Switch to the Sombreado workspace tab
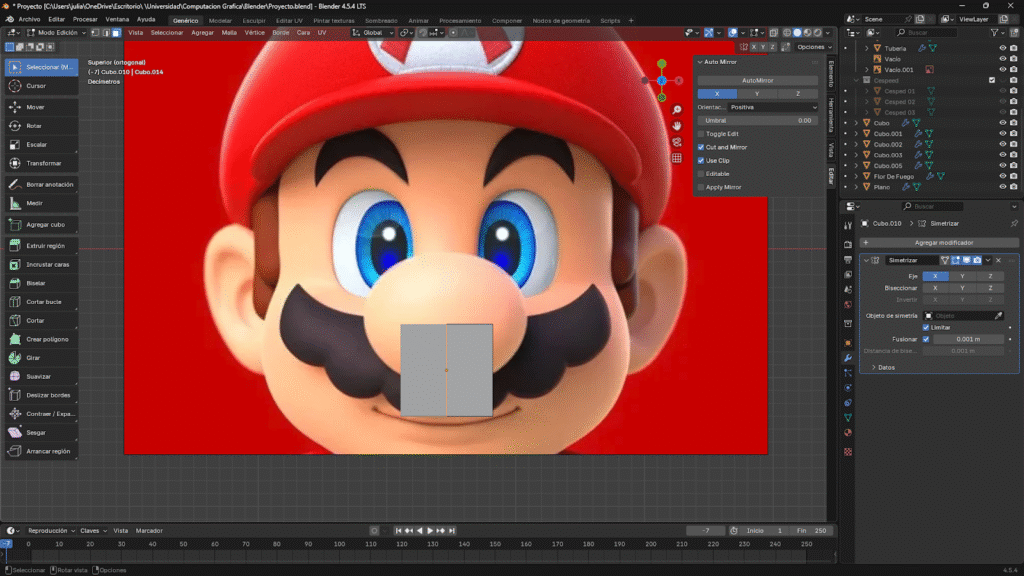 (x=380, y=20)
